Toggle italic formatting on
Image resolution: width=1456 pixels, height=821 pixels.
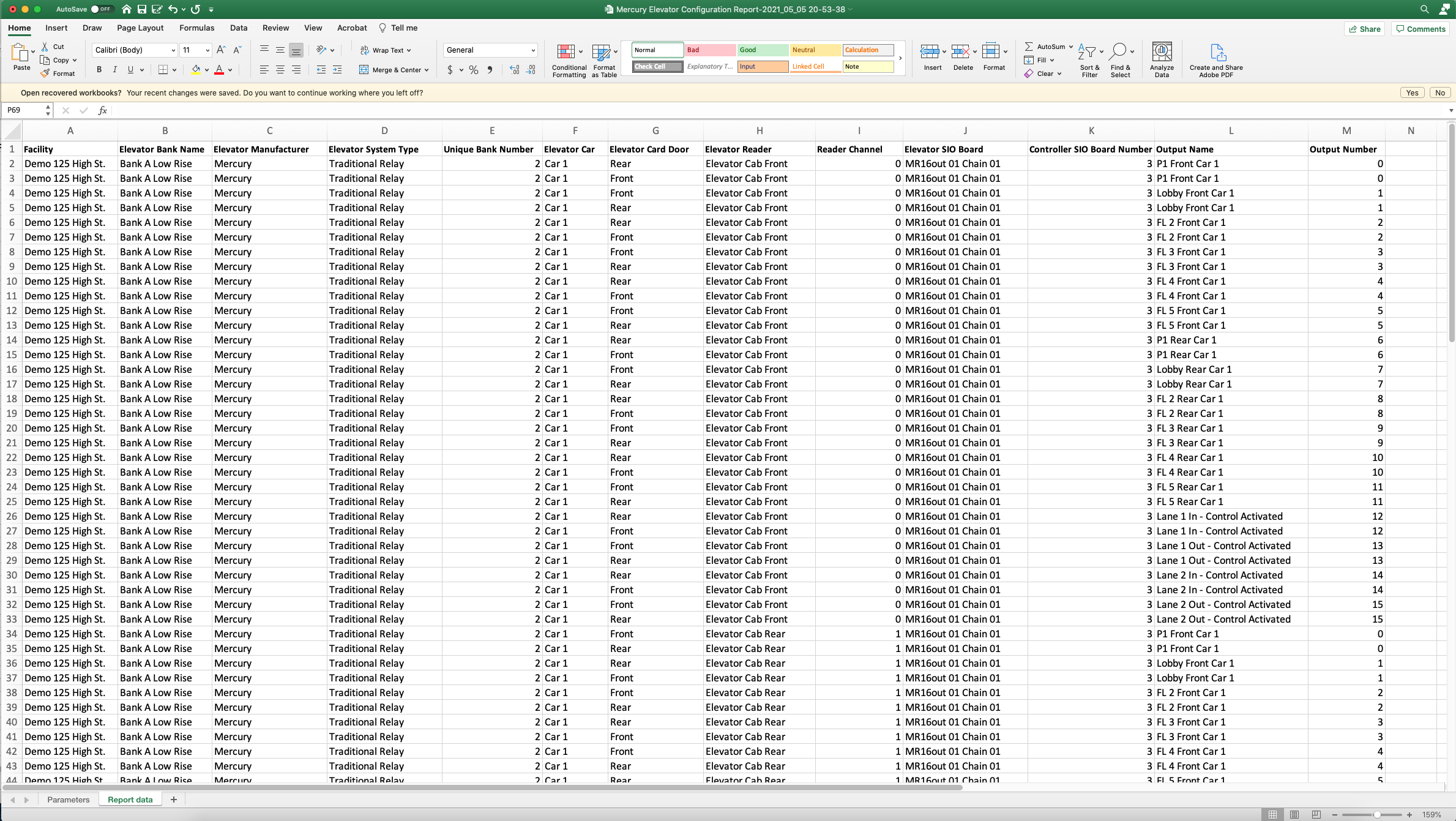point(114,69)
